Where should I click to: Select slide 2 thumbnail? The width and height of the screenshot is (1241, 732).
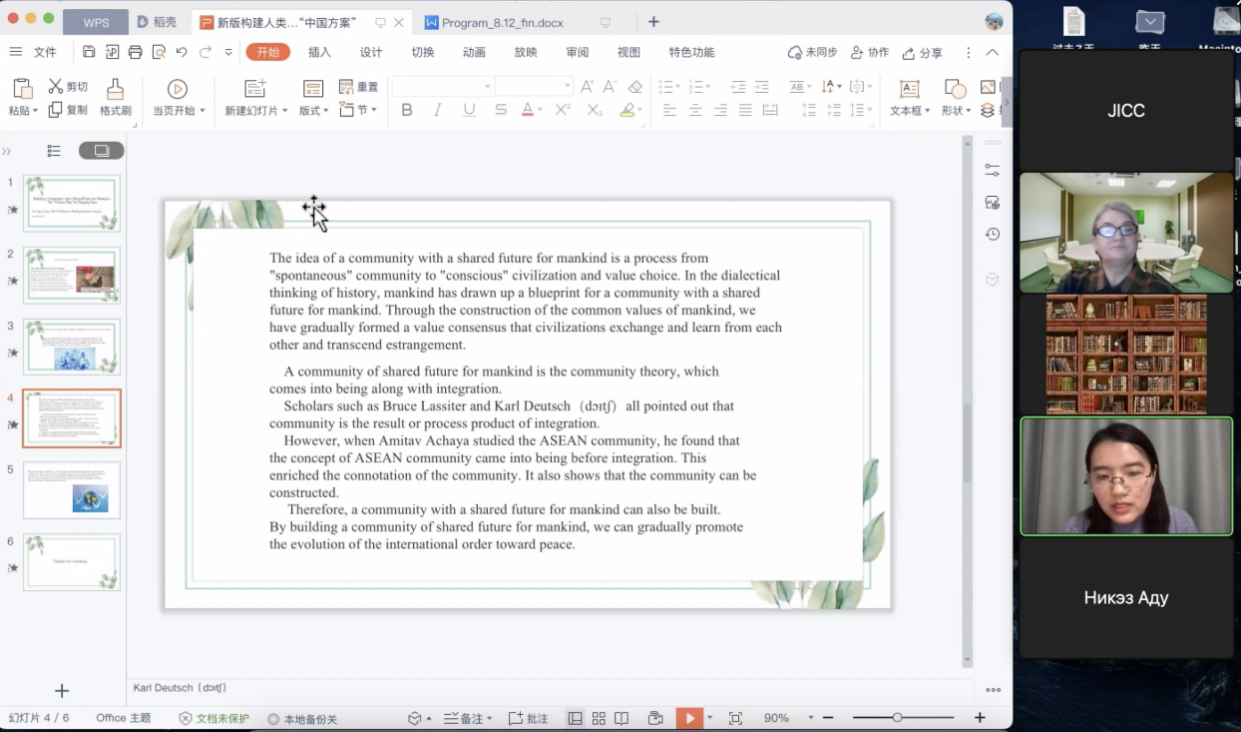pyautogui.click(x=71, y=275)
